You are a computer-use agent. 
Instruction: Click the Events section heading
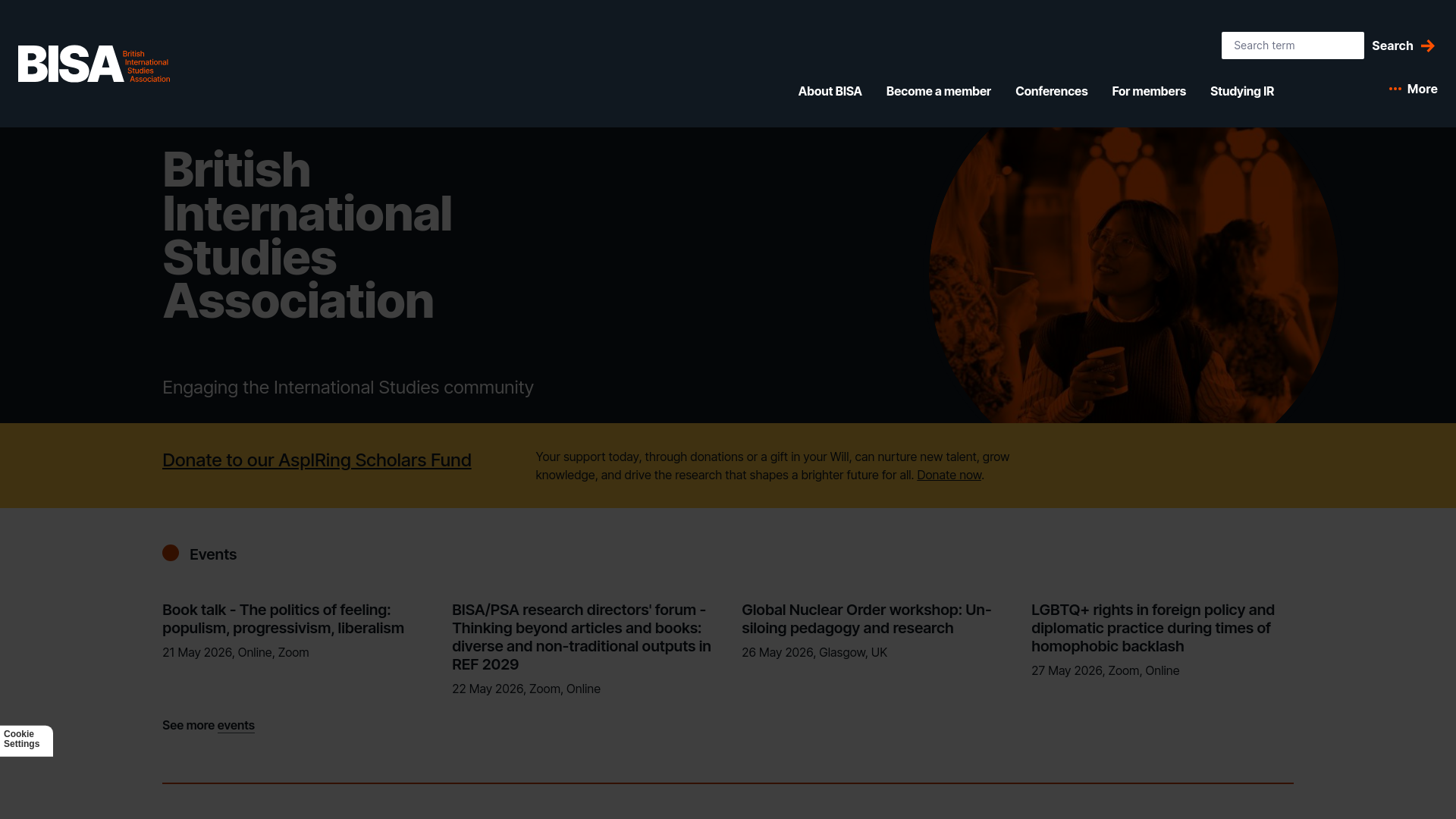(213, 554)
